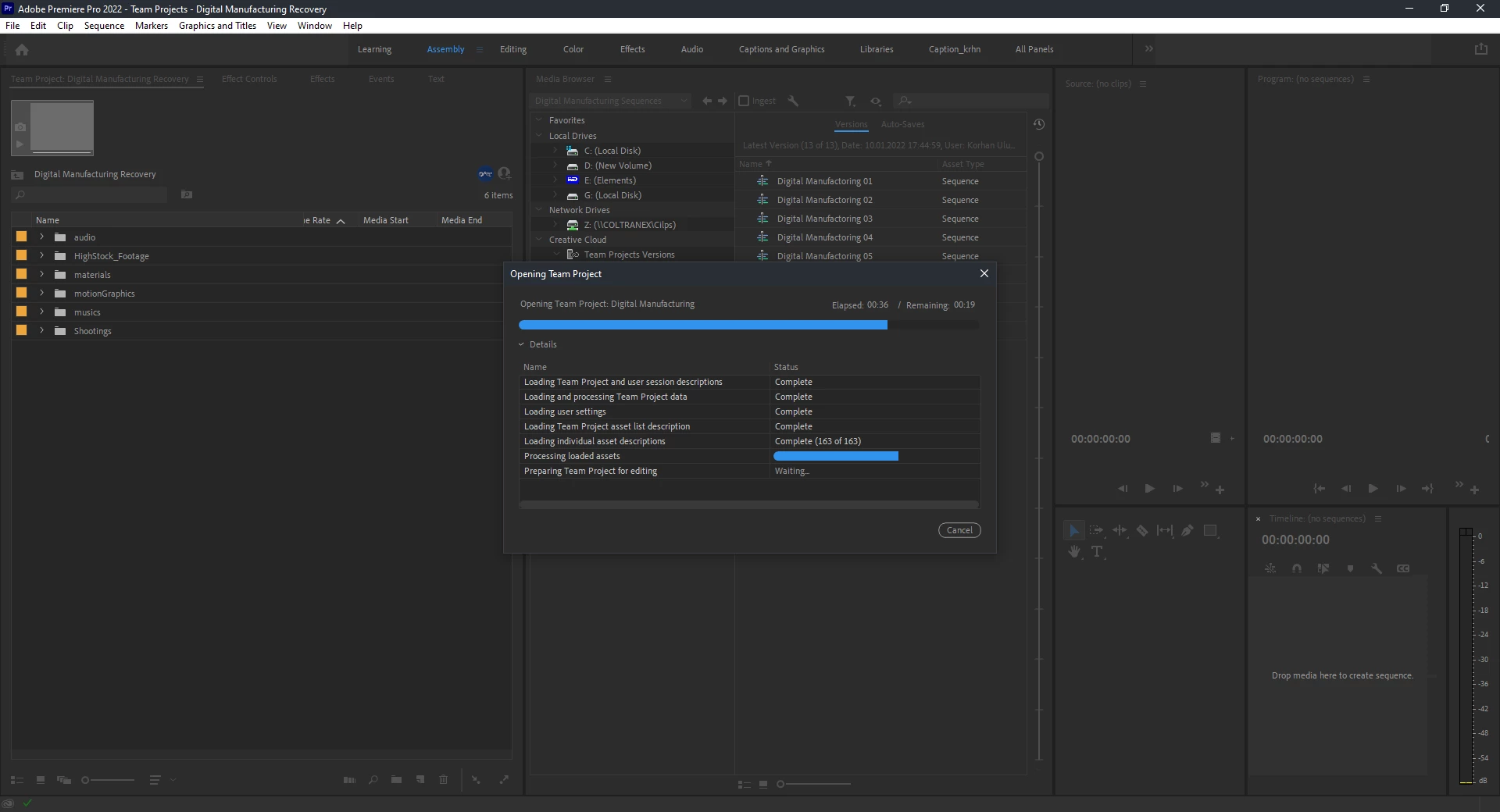Expand the HighStock_Footage bin
The height and width of the screenshot is (812, 1500).
click(x=42, y=255)
